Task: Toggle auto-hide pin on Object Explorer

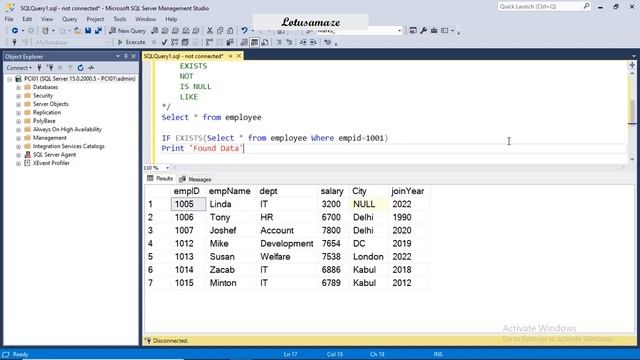Action: (126, 56)
